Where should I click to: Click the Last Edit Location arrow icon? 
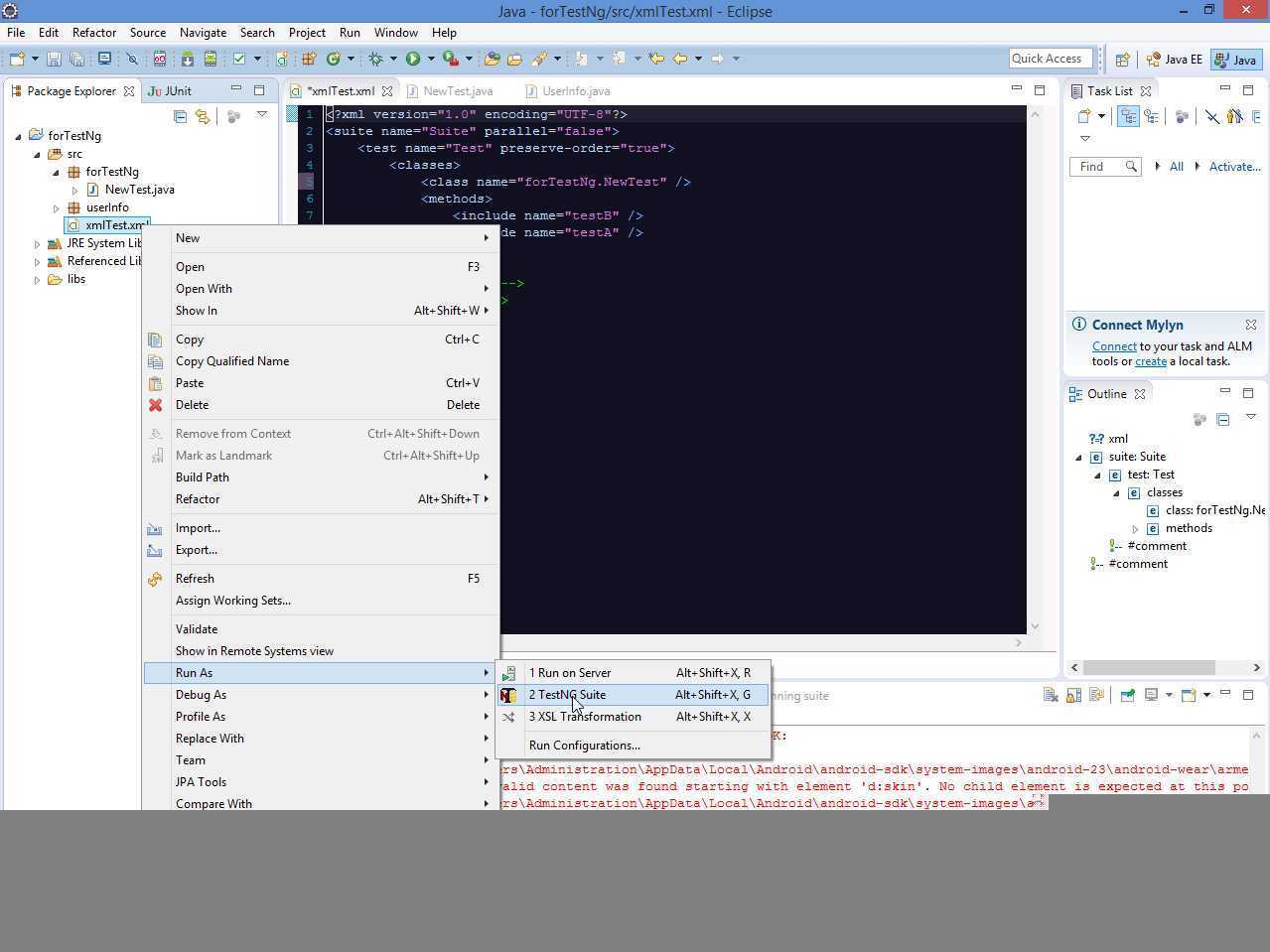tap(656, 59)
